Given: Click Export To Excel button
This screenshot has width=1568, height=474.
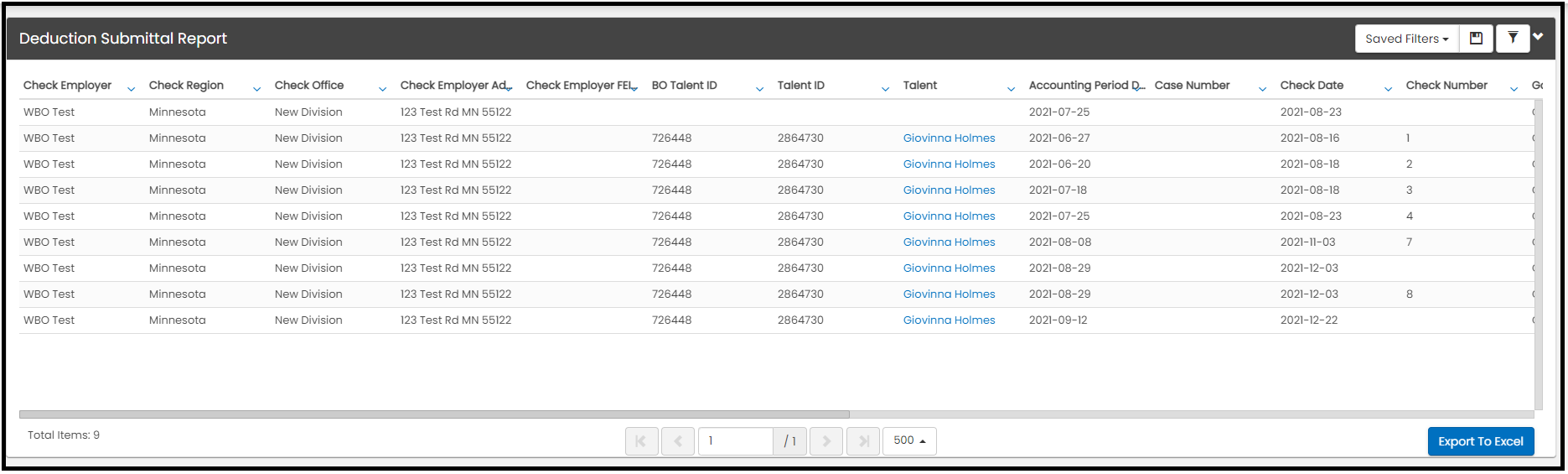Looking at the screenshot, I should tap(1481, 442).
